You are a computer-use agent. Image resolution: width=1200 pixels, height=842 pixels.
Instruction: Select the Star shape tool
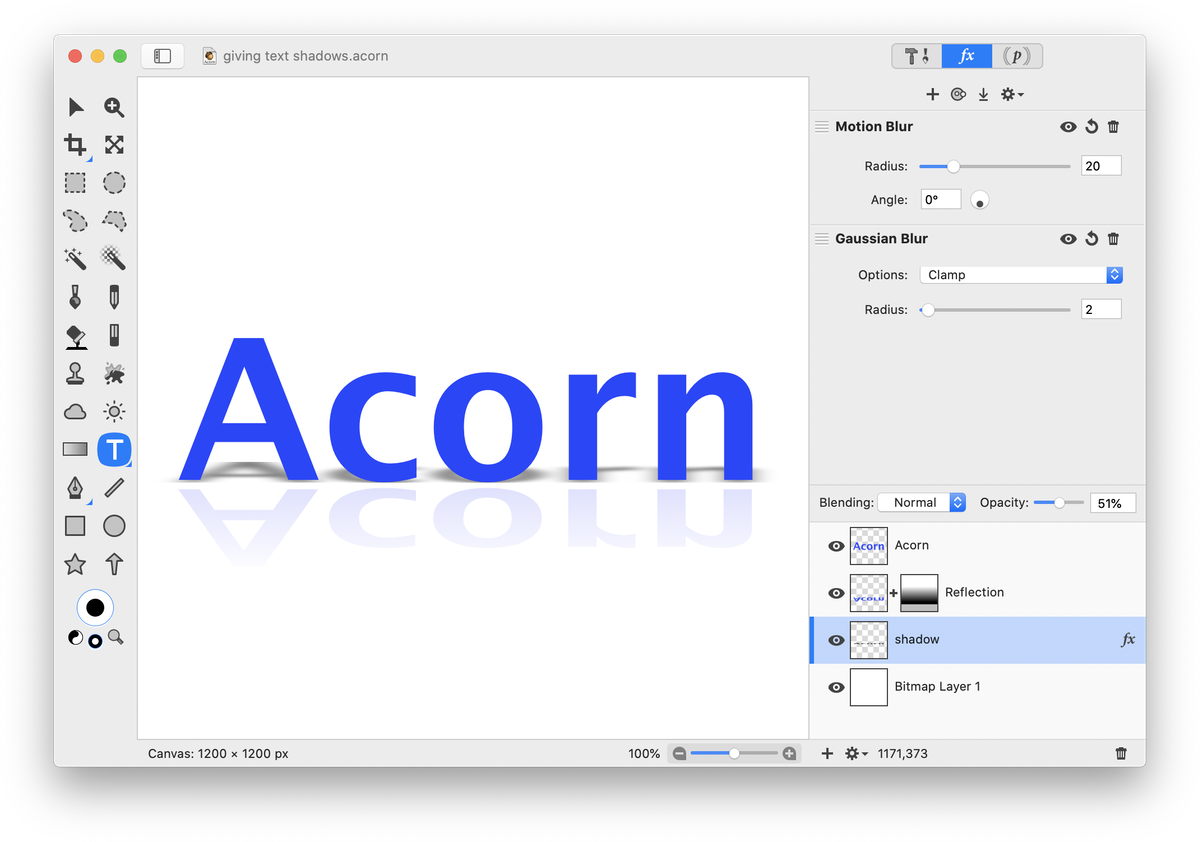(76, 564)
